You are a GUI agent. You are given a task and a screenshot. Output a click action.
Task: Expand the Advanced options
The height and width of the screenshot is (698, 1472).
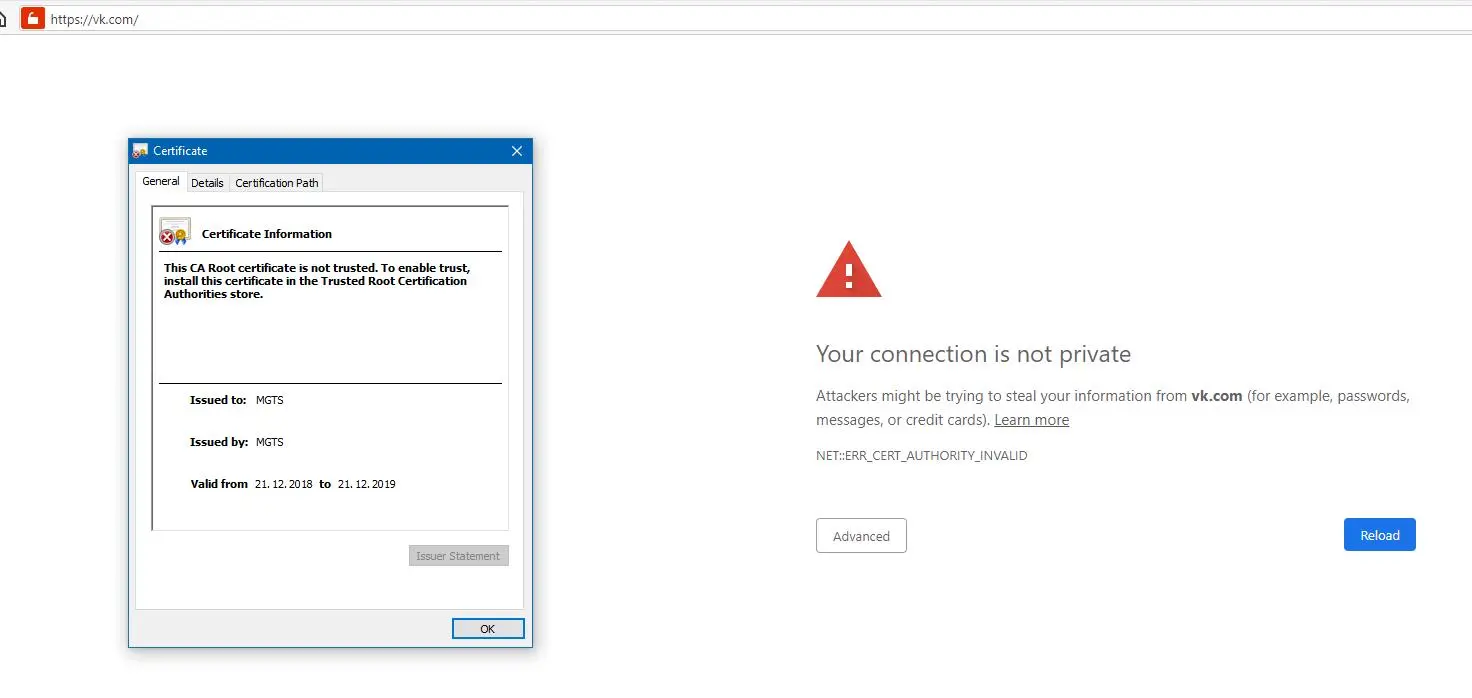861,536
